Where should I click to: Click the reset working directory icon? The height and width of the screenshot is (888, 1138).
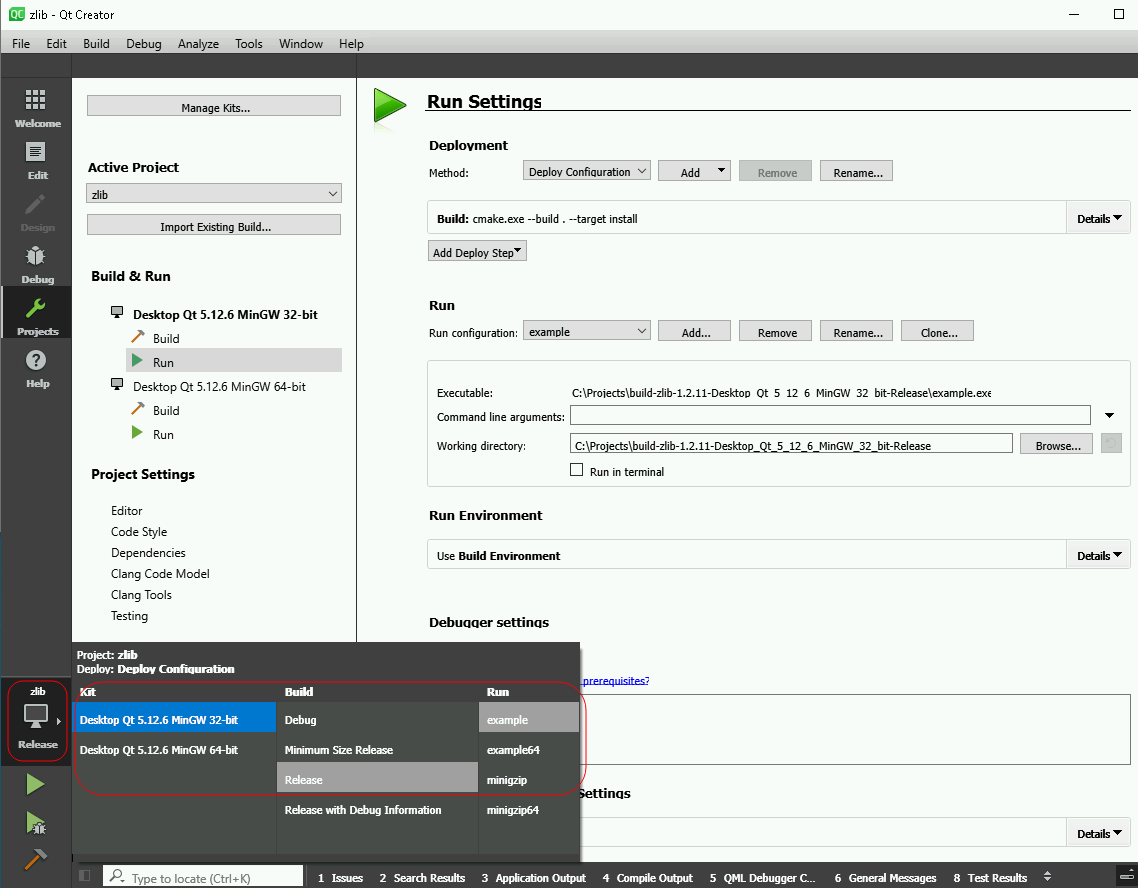(1110, 443)
